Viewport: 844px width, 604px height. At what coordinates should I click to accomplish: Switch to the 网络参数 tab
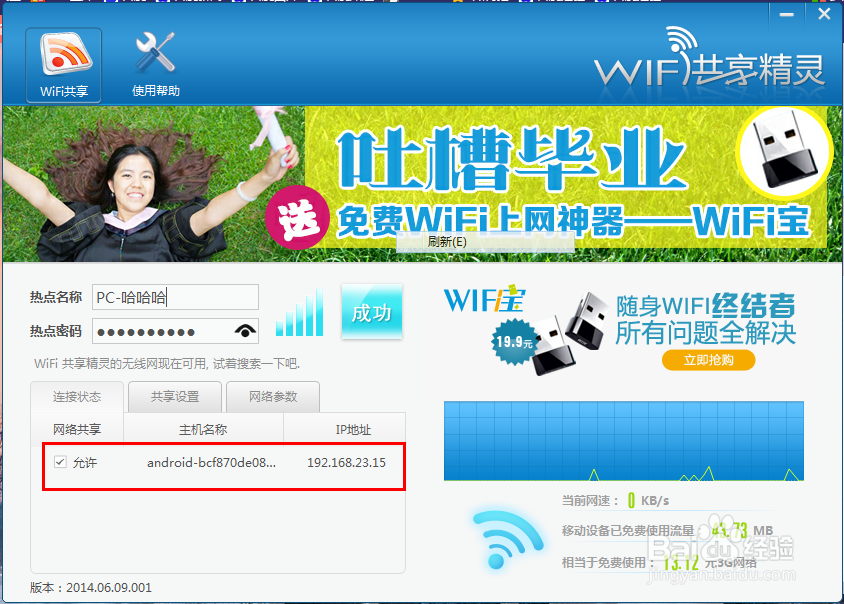[273, 397]
